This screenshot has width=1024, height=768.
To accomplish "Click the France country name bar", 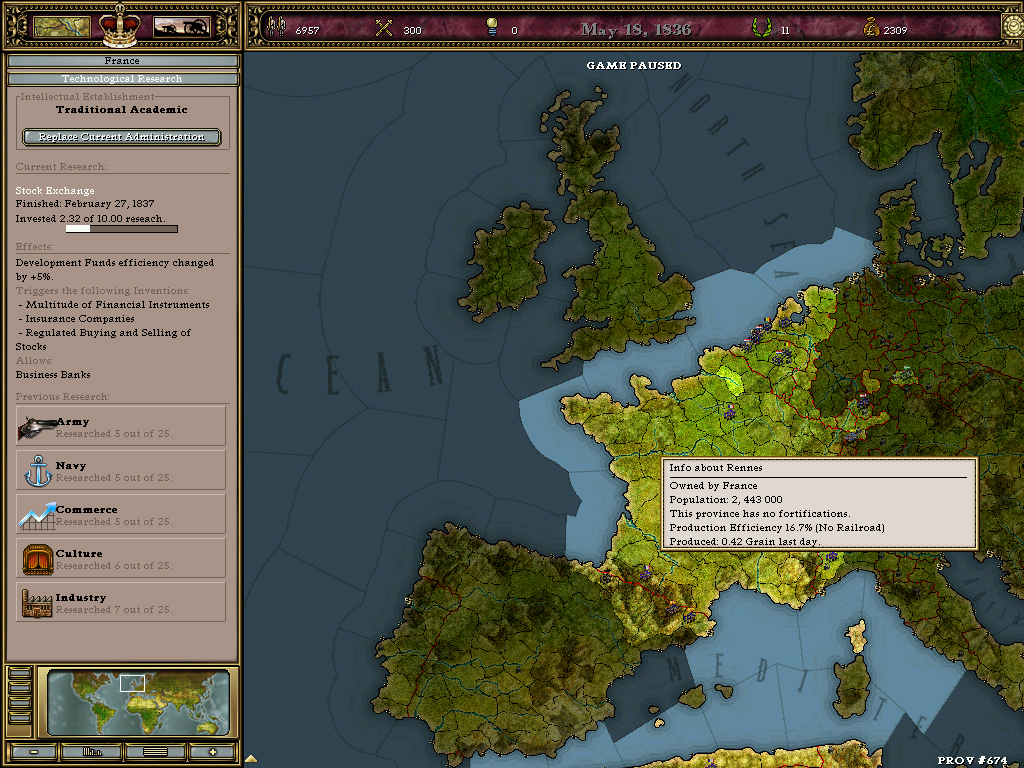I will click(x=122, y=61).
